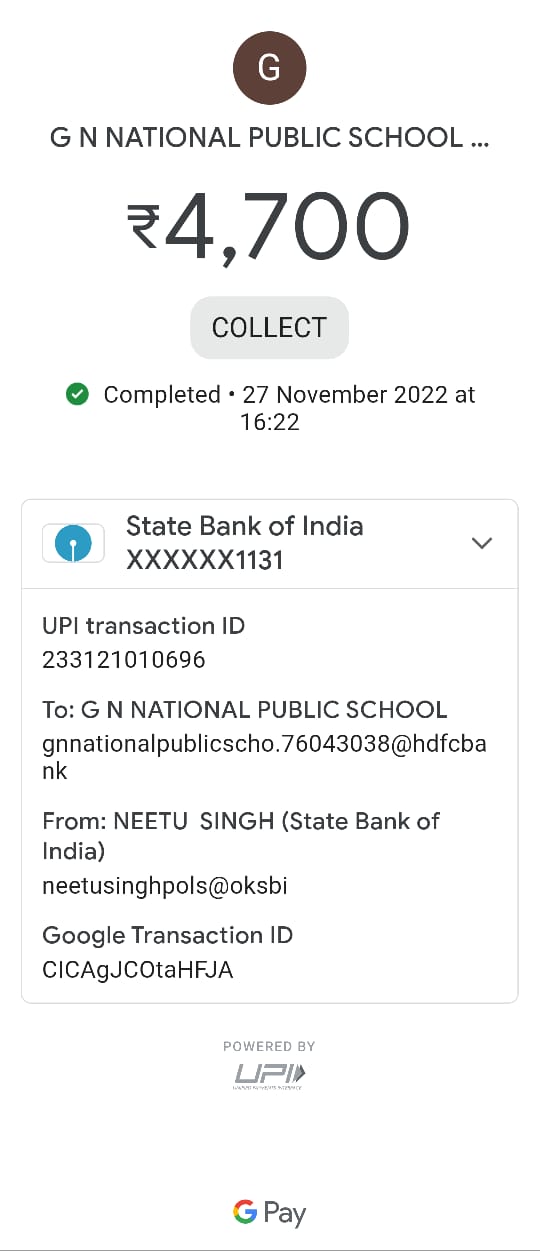This screenshot has width=540, height=1251.
Task: Tap the rupee symbol beside 4,700
Action: tap(143, 228)
